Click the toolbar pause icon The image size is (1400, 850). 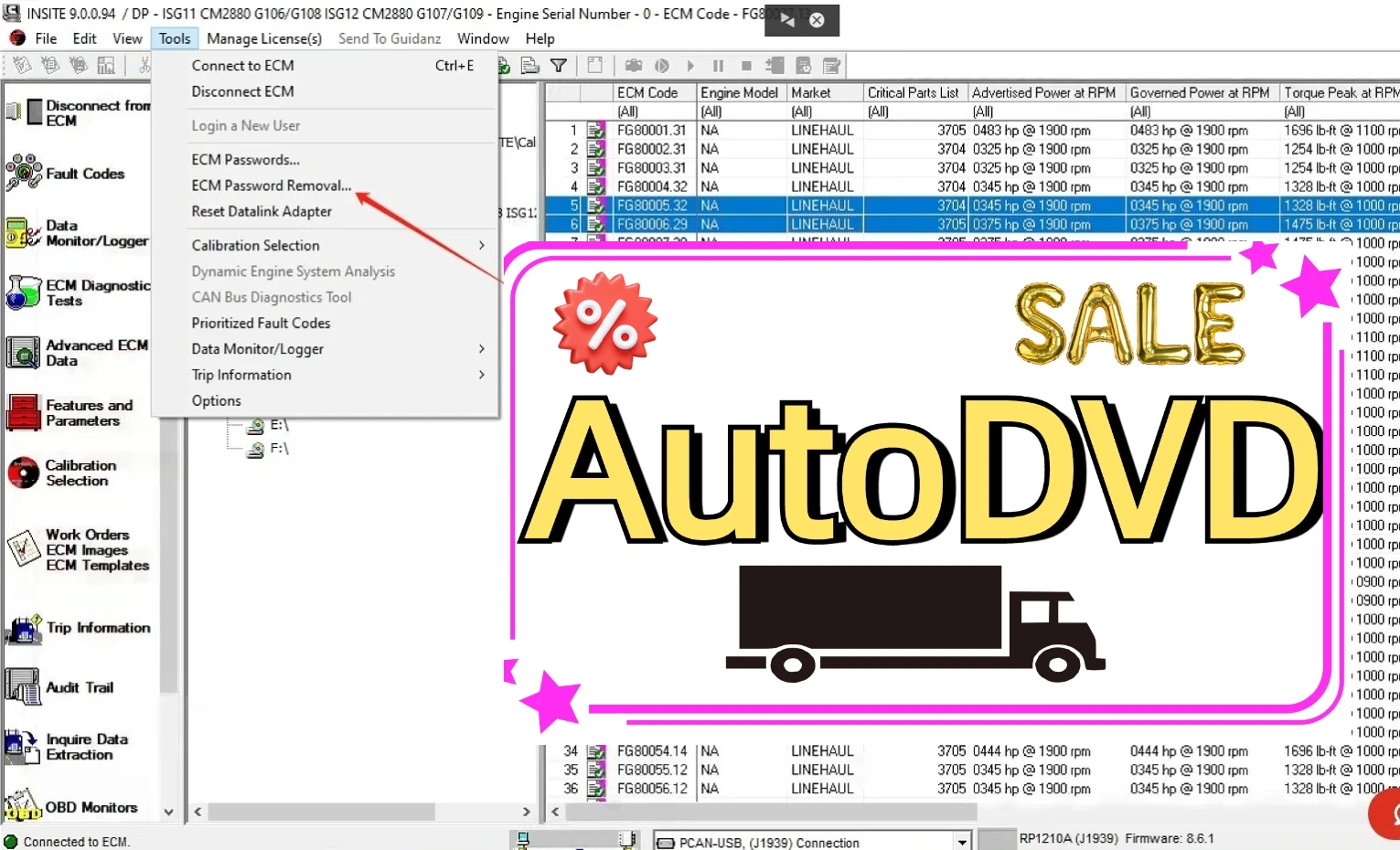click(718, 66)
